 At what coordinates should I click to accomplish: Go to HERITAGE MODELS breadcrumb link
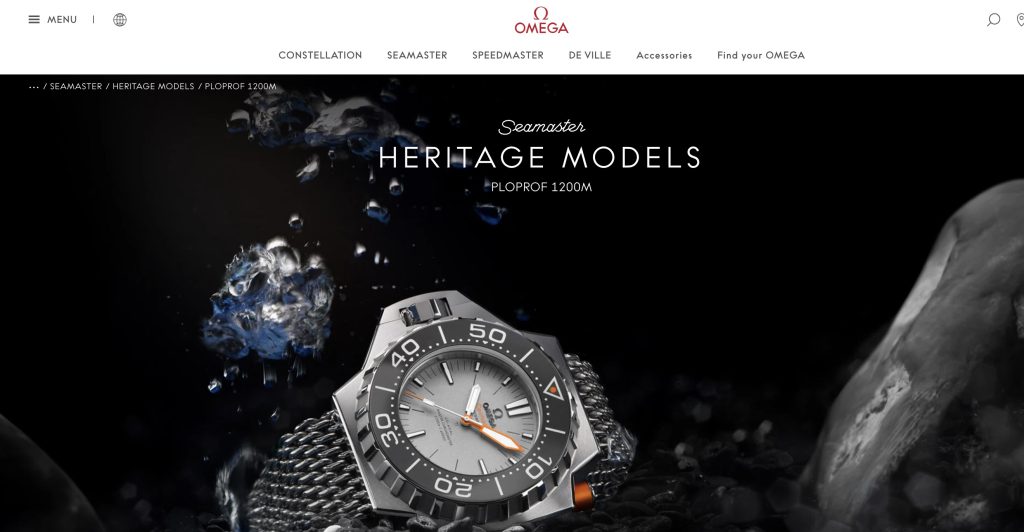point(153,86)
